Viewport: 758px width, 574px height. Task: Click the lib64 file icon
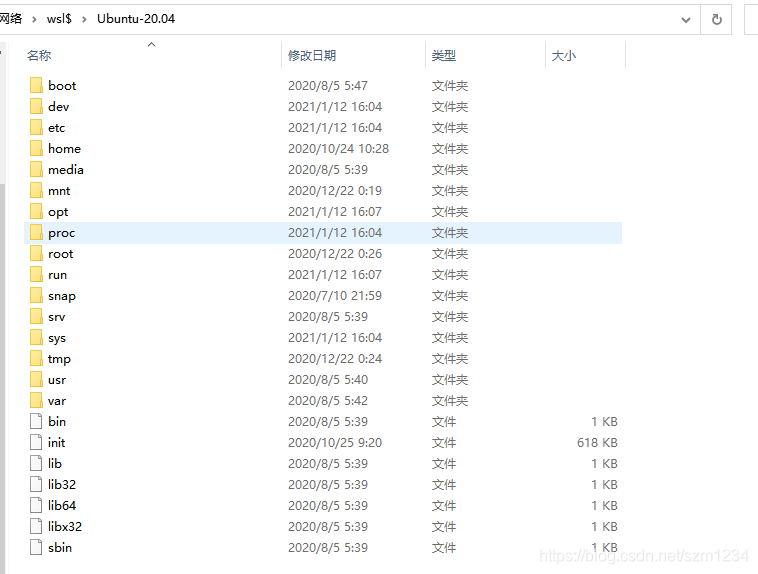tap(36, 506)
